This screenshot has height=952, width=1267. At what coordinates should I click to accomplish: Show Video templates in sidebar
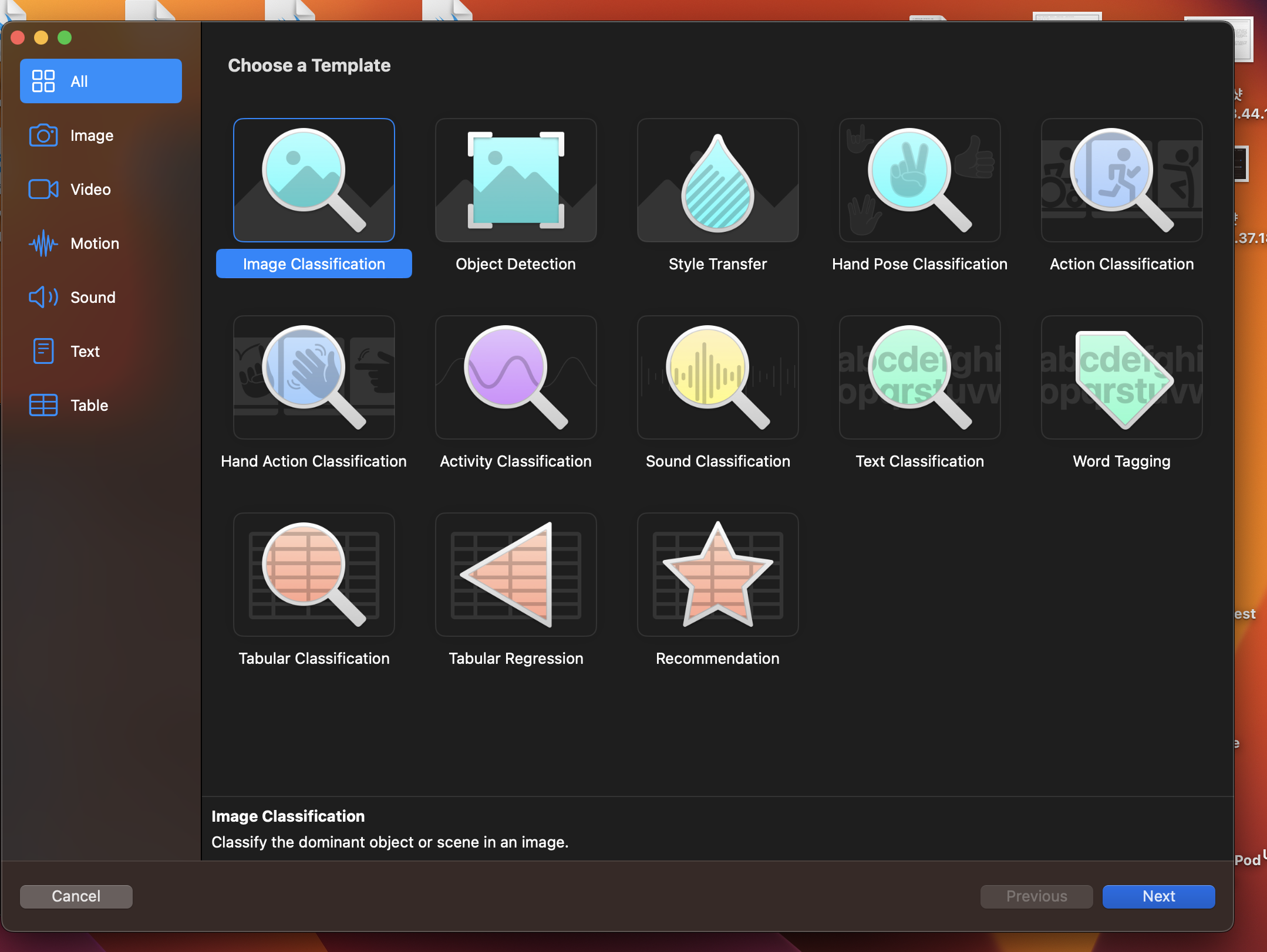91,190
